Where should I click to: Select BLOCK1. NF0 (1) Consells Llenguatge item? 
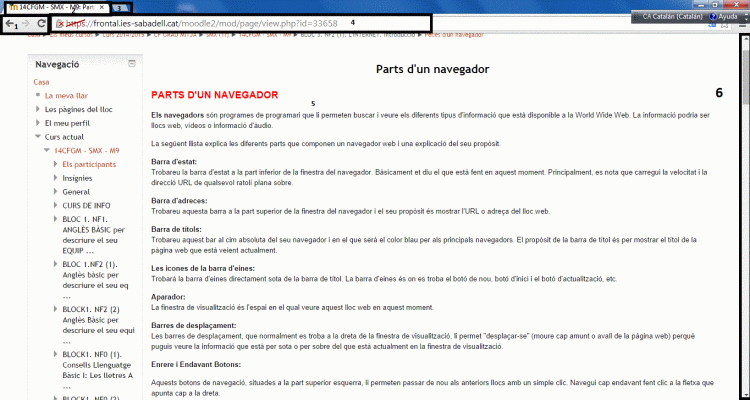(98, 370)
